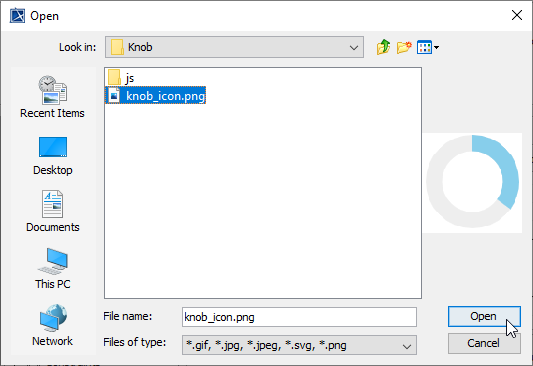Click the Cancel button
This screenshot has height=366, width=533.
pos(484,343)
